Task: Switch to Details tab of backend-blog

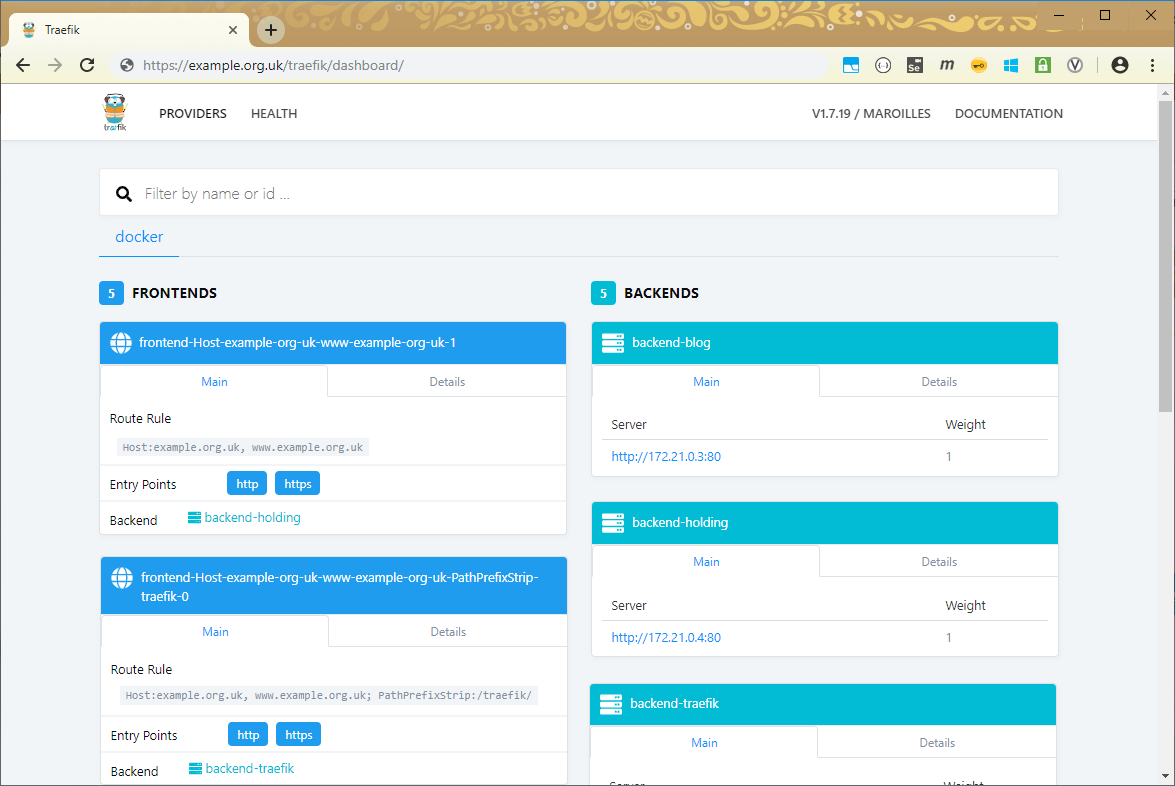Action: point(938,382)
